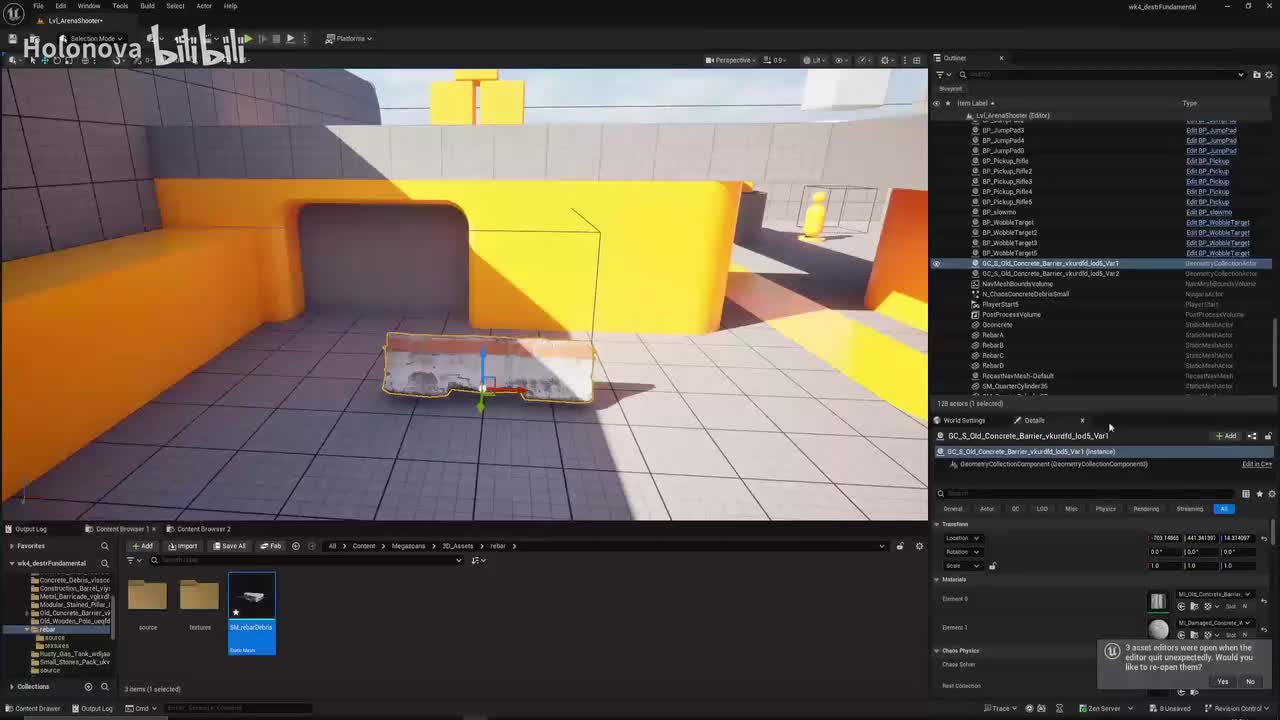The width and height of the screenshot is (1280, 720).
Task: Save the current level with the save icon
Action: pos(12,38)
